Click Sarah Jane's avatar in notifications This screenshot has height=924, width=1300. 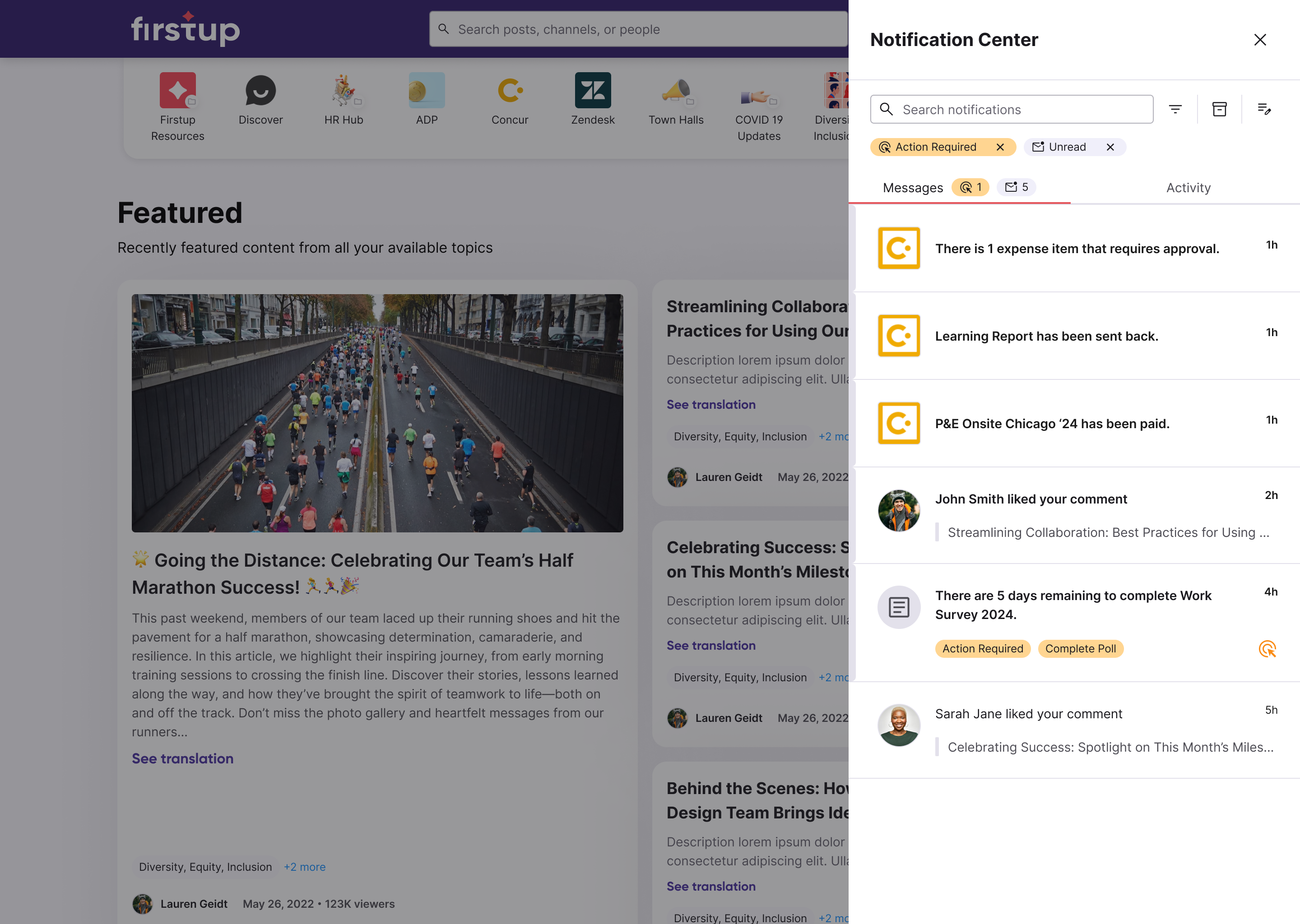[x=899, y=725]
